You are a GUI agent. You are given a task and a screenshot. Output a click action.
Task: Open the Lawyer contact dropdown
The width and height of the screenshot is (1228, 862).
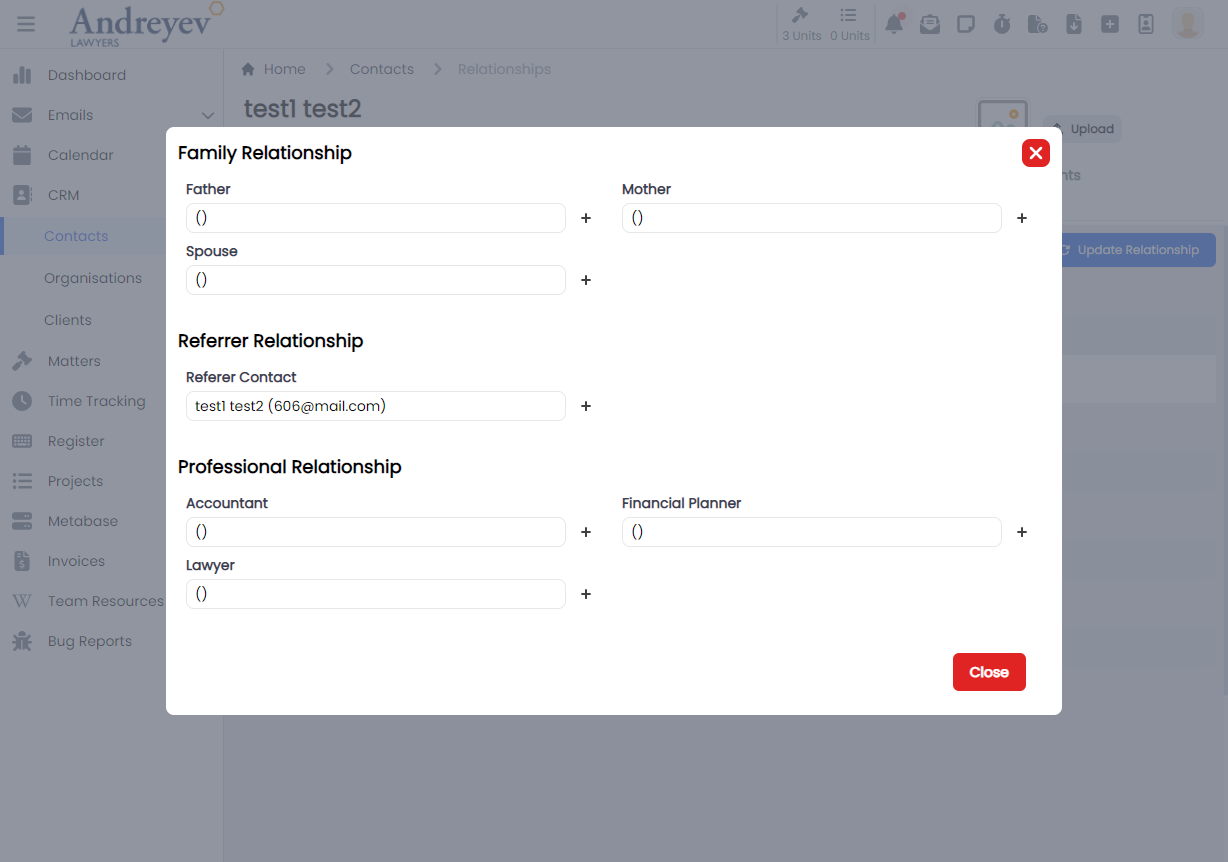375,594
